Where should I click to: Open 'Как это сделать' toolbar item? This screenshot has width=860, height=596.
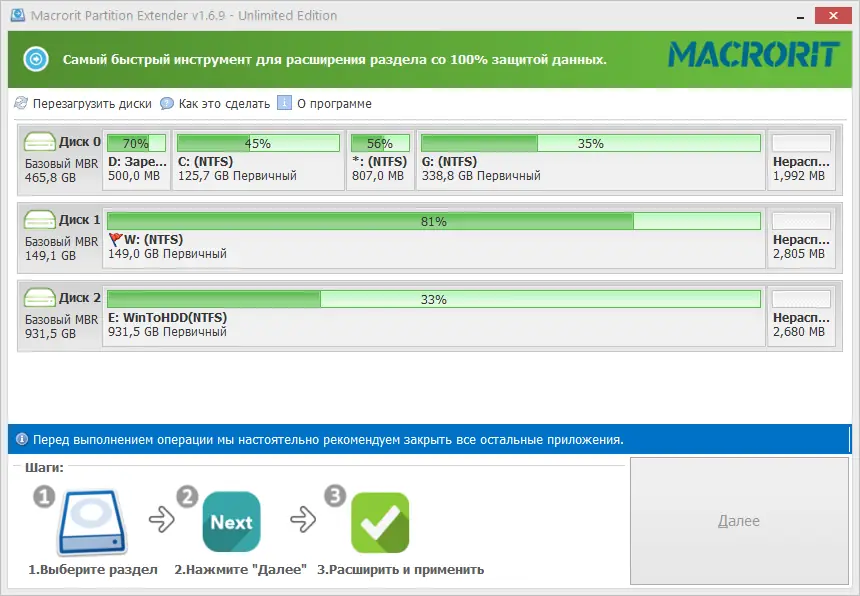[215, 104]
